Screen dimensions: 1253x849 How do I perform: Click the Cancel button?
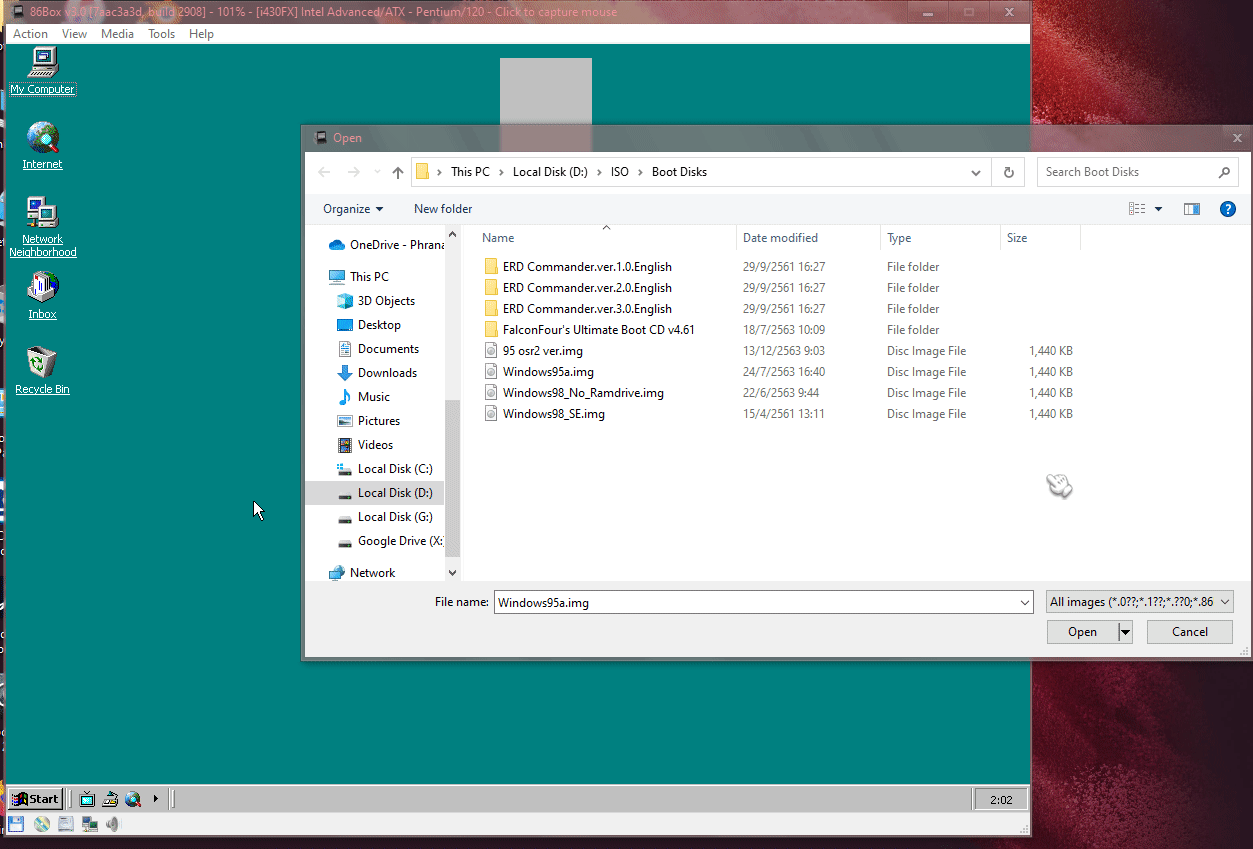click(x=1189, y=631)
